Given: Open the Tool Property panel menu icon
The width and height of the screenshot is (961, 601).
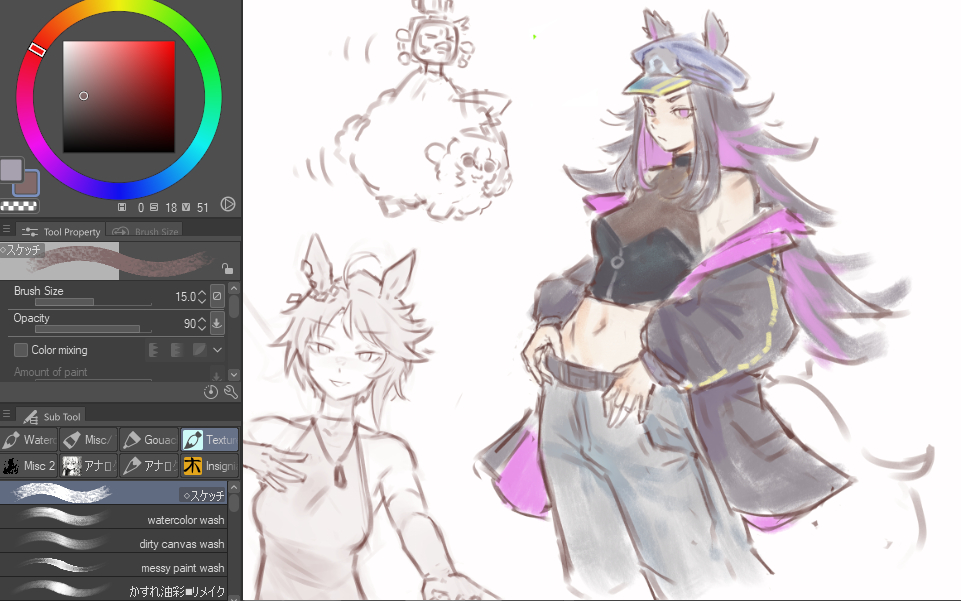Looking at the screenshot, I should [x=7, y=230].
